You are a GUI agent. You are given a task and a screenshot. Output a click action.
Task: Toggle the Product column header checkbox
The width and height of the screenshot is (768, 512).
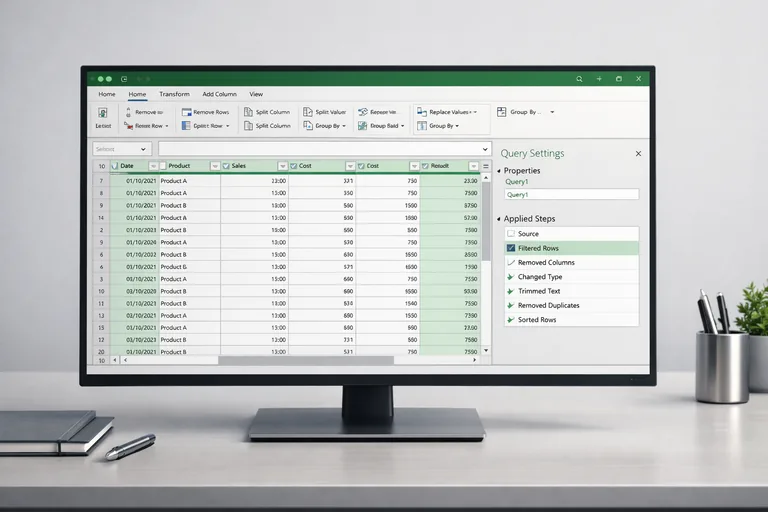(x=163, y=166)
